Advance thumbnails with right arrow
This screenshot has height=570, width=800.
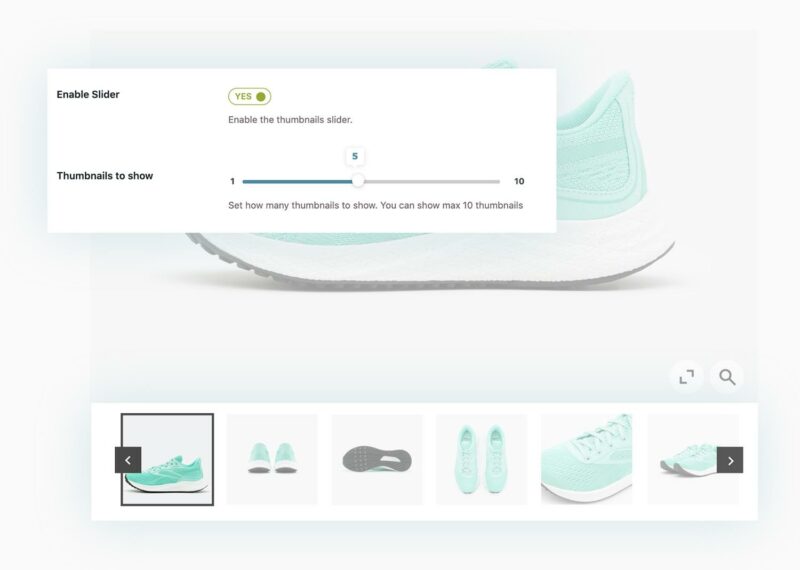[x=730, y=460]
